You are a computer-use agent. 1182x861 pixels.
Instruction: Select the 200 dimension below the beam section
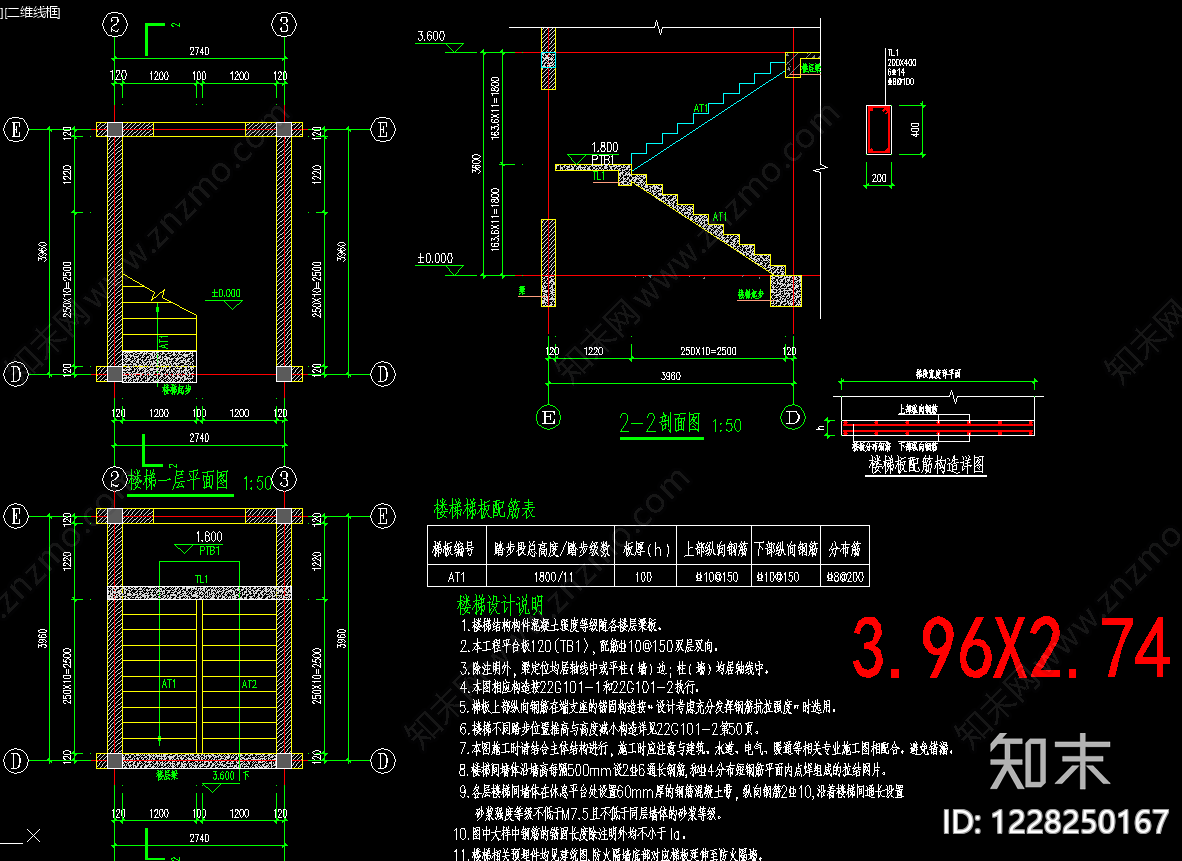click(879, 178)
